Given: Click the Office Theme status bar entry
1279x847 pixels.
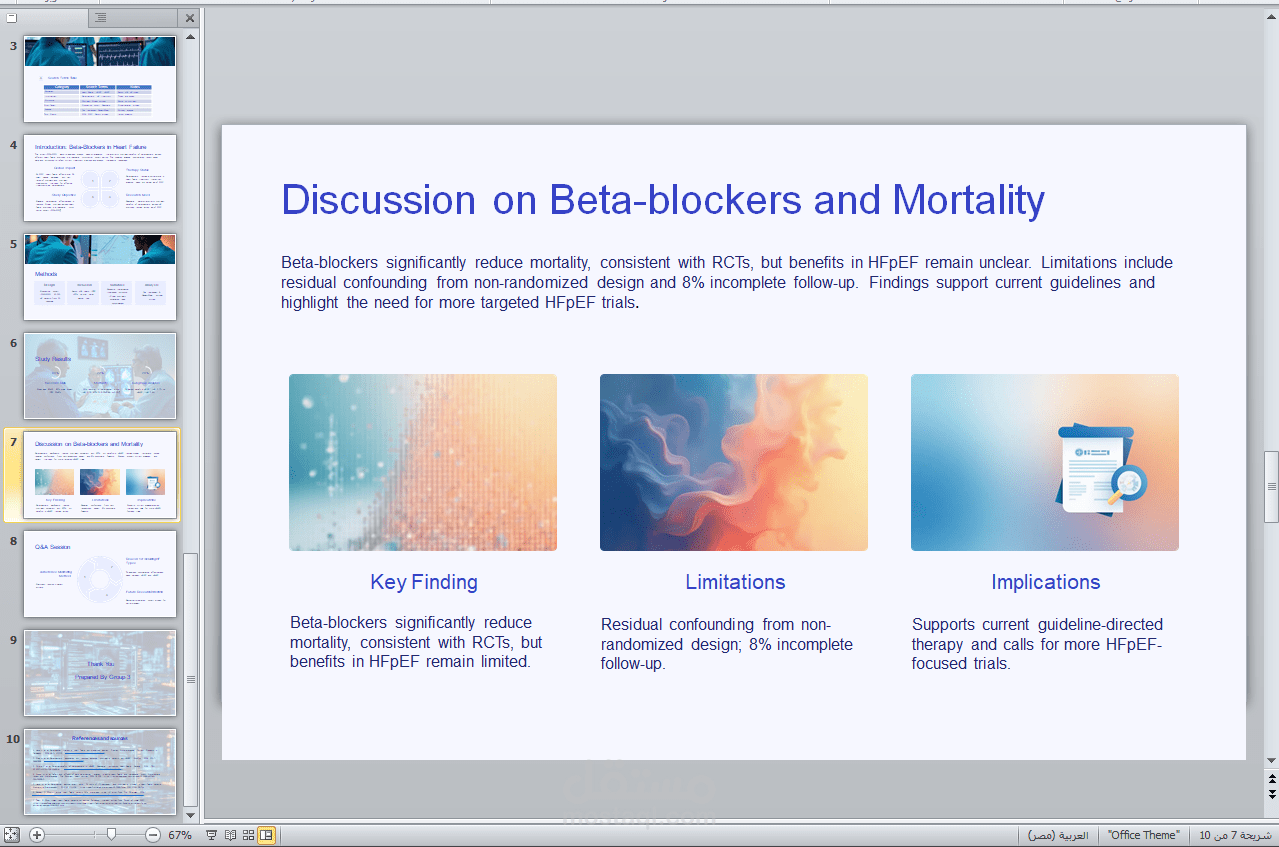Looking at the screenshot, I should pos(1143,835).
